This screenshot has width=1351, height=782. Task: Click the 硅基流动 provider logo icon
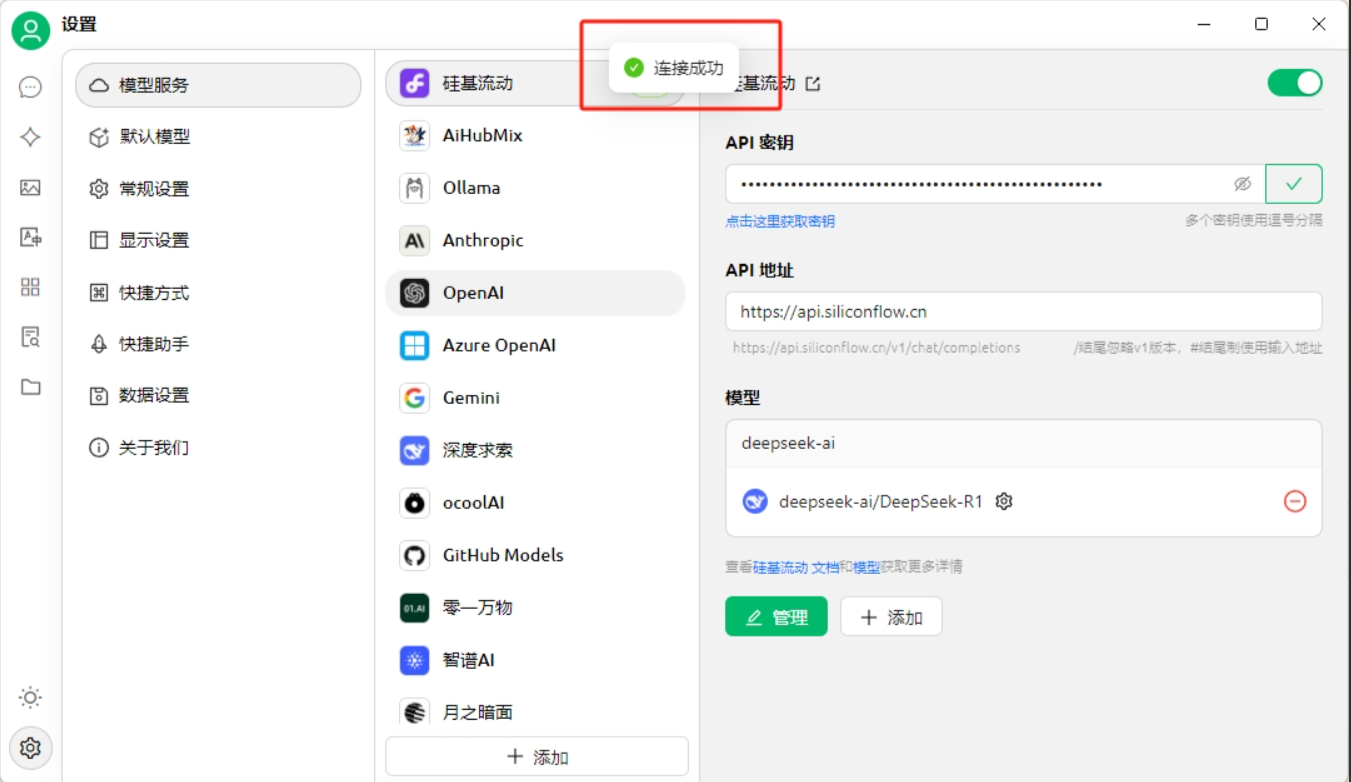415,83
